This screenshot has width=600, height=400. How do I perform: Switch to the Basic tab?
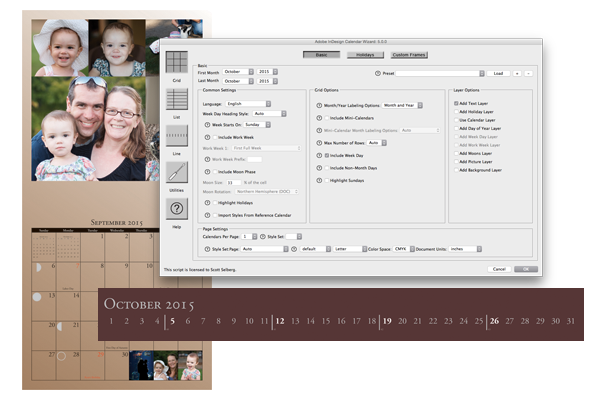[x=321, y=55]
